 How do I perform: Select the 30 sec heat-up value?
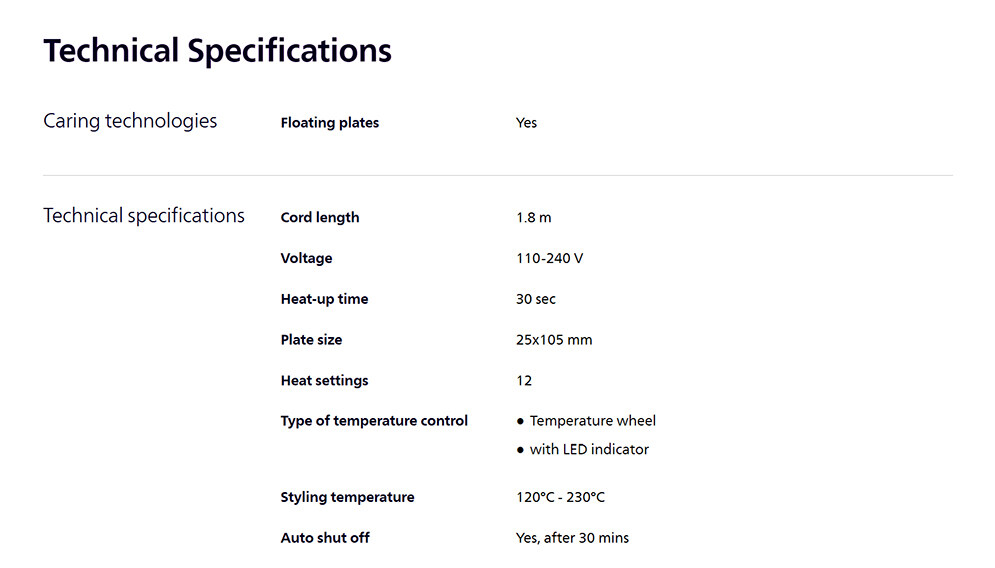(536, 299)
